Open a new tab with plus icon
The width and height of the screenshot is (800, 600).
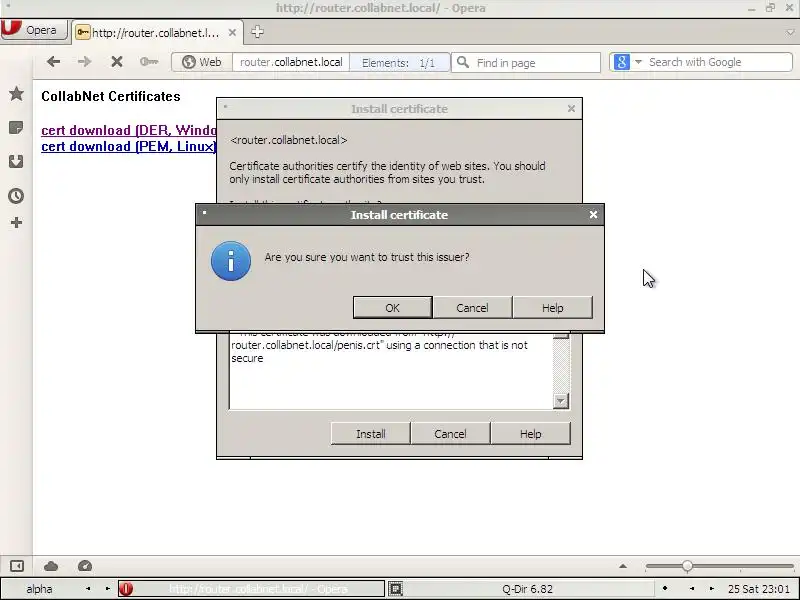[x=257, y=32]
